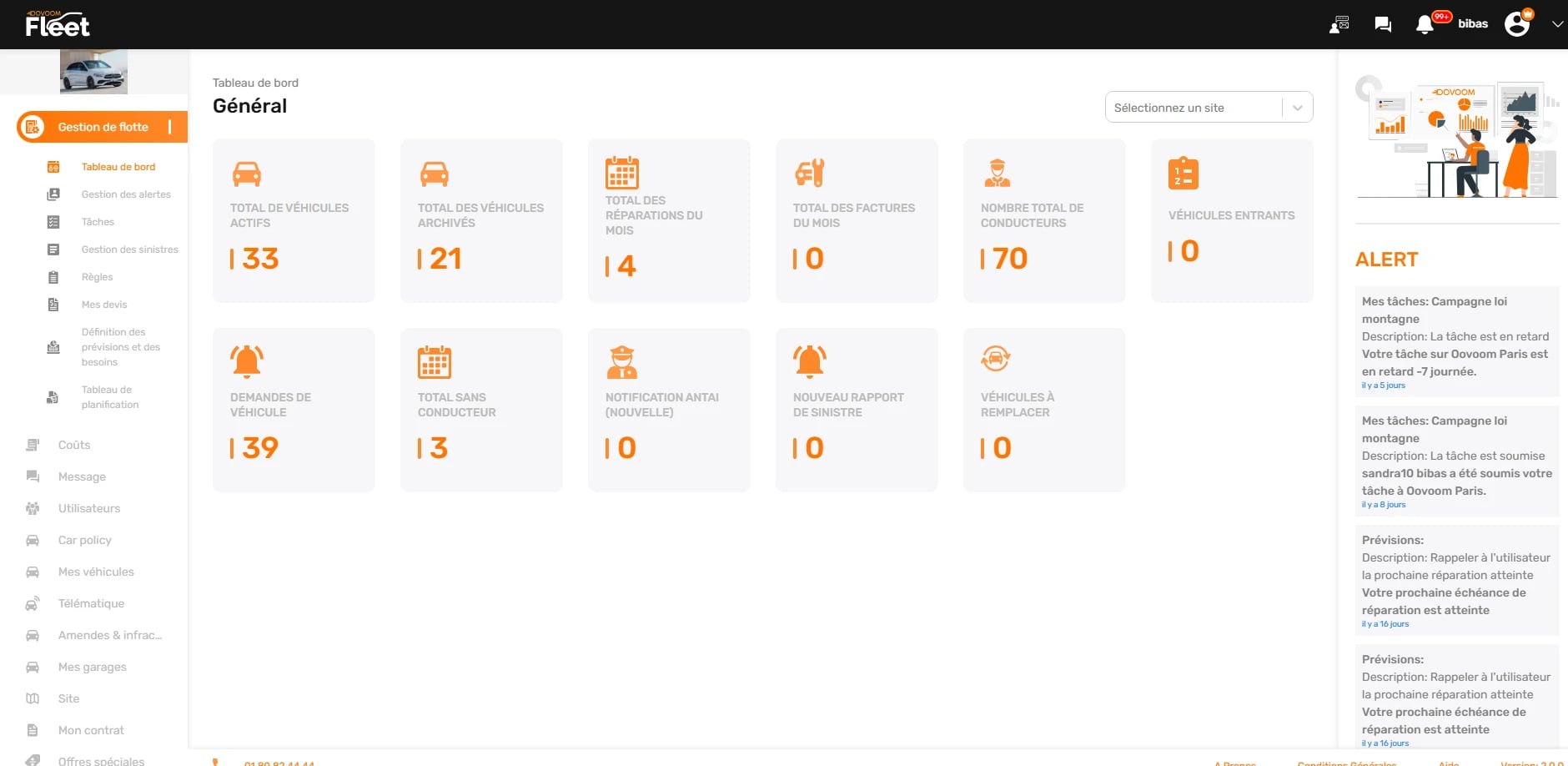Open the user profile avatar icon
The height and width of the screenshot is (766, 1568).
pyautogui.click(x=1517, y=24)
